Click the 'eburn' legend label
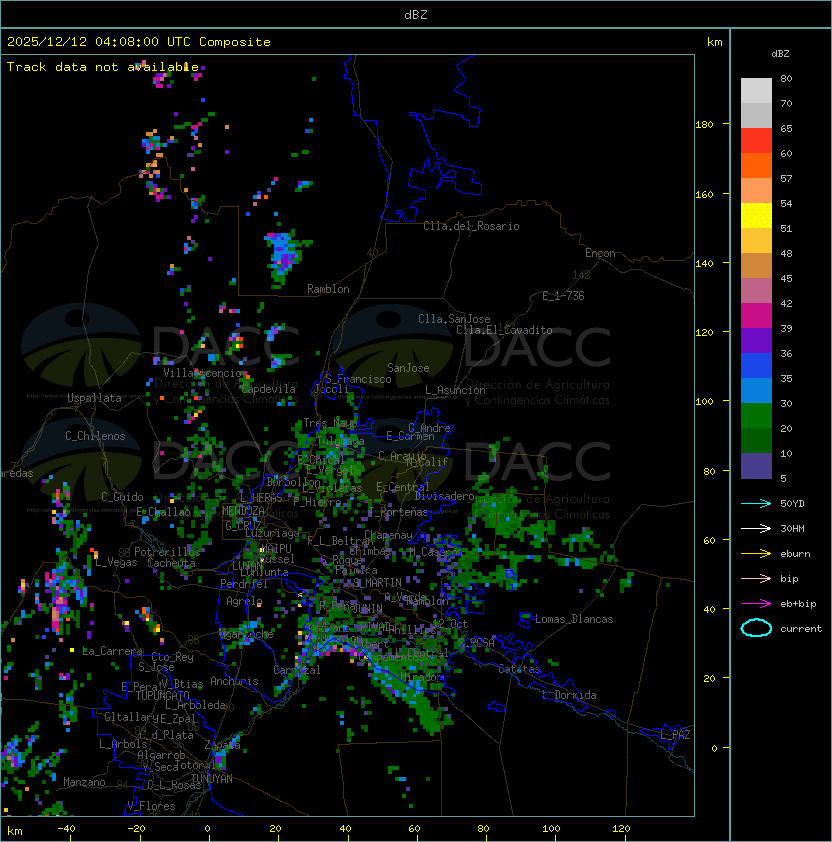The height and width of the screenshot is (842, 832). 795,554
